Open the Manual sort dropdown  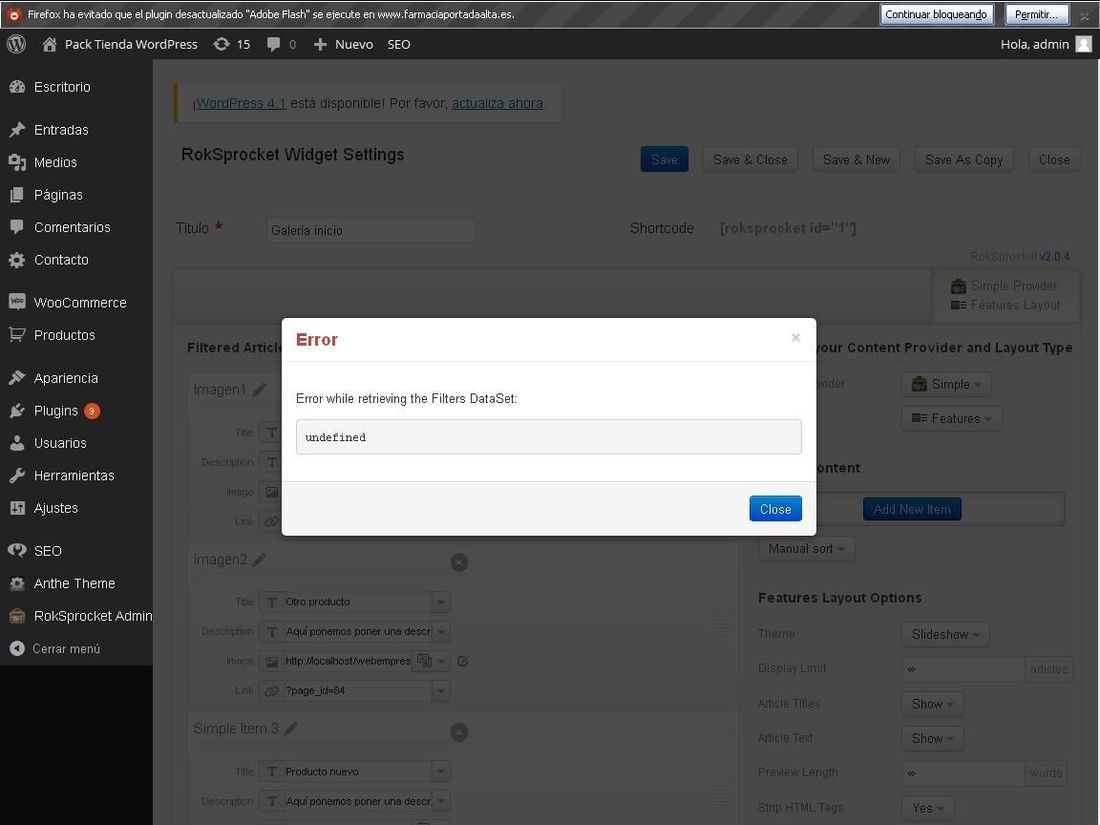(807, 549)
